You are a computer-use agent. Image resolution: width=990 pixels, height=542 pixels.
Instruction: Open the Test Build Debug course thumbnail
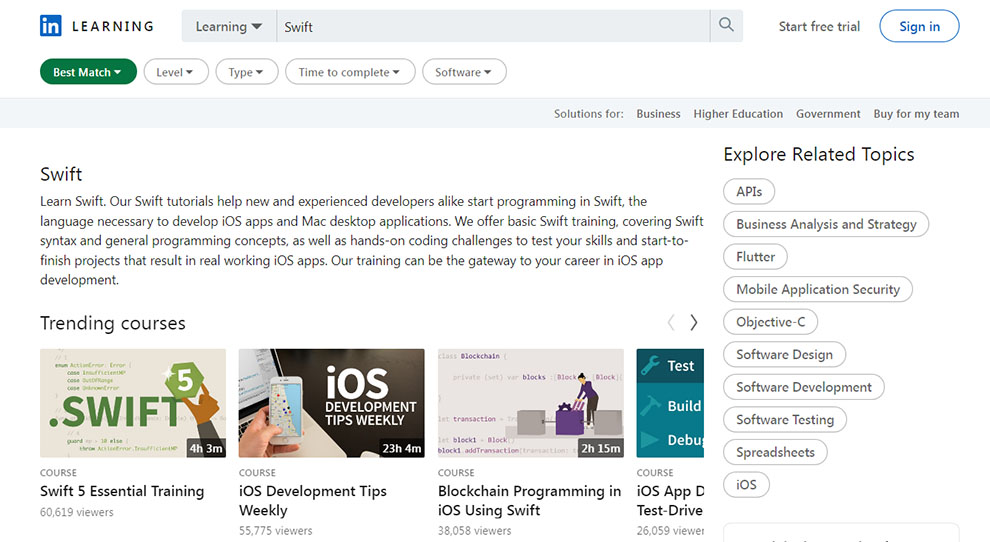670,403
